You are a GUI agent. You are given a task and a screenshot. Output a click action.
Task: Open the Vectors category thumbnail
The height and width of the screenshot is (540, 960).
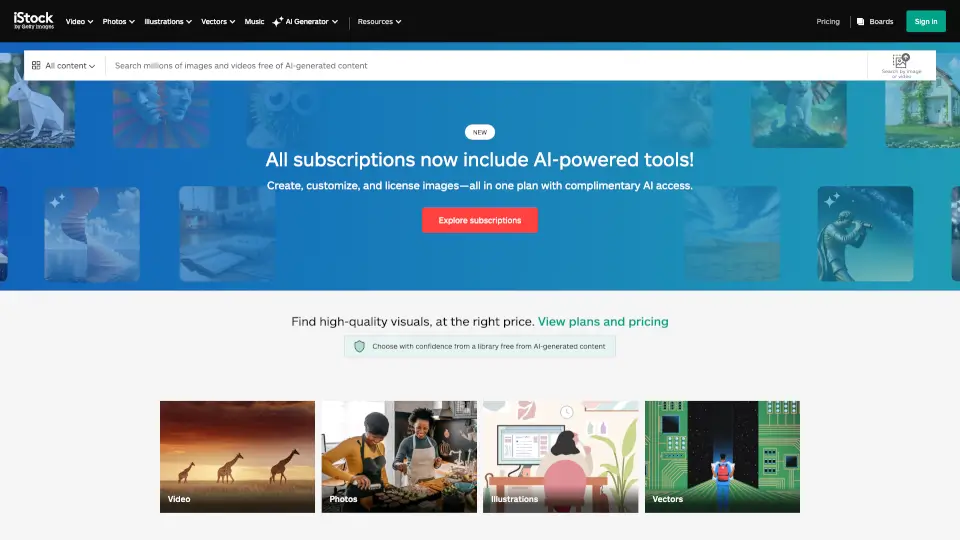(722, 457)
